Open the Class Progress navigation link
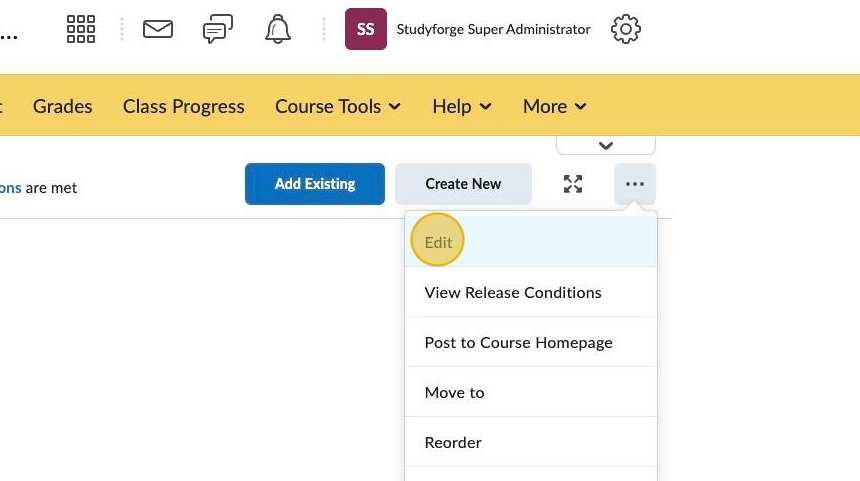Screen dimensions: 860x481 pos(184,106)
